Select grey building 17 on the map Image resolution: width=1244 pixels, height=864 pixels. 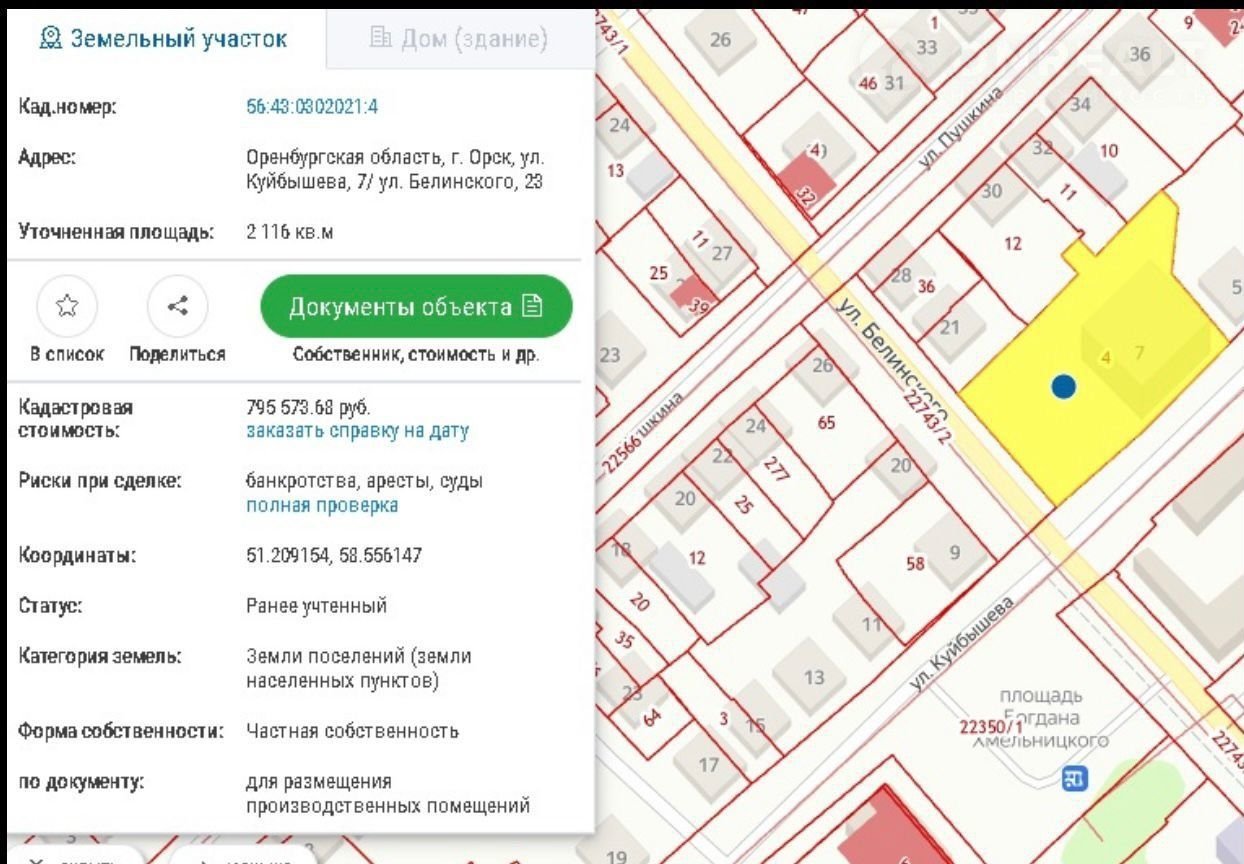coord(708,766)
